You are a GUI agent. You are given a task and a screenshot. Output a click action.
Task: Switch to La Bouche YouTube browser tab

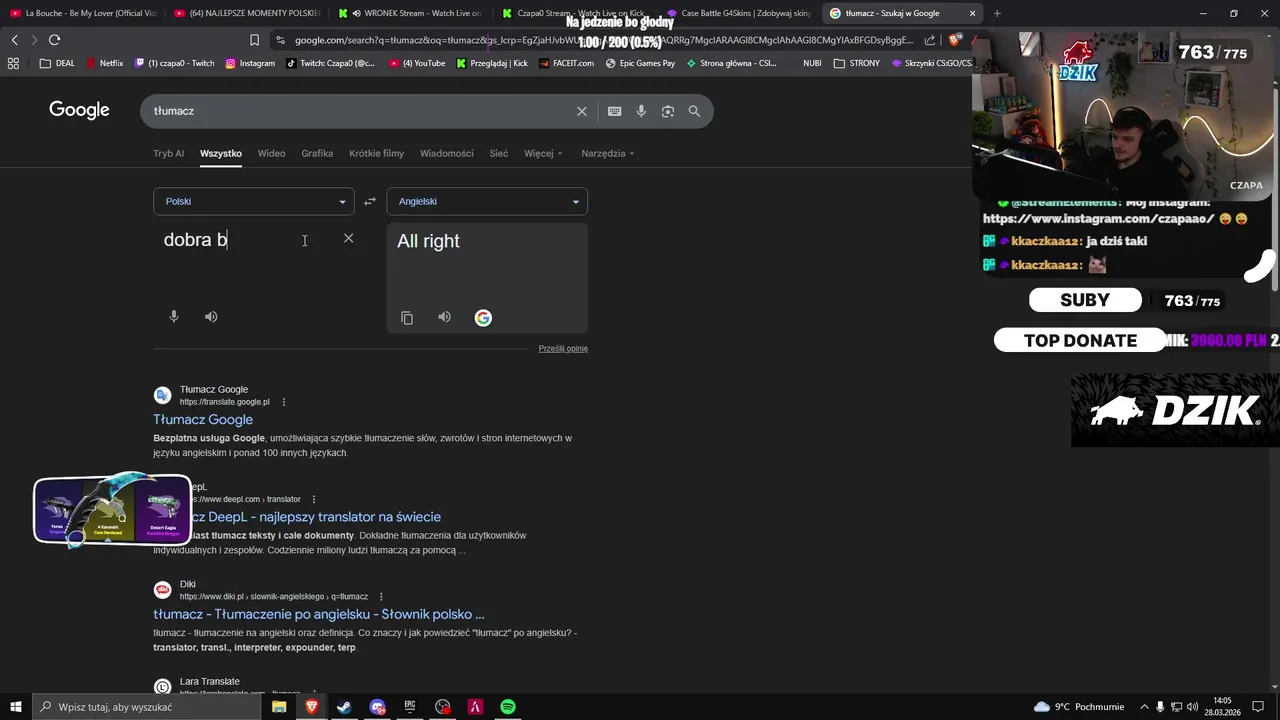pos(83,13)
